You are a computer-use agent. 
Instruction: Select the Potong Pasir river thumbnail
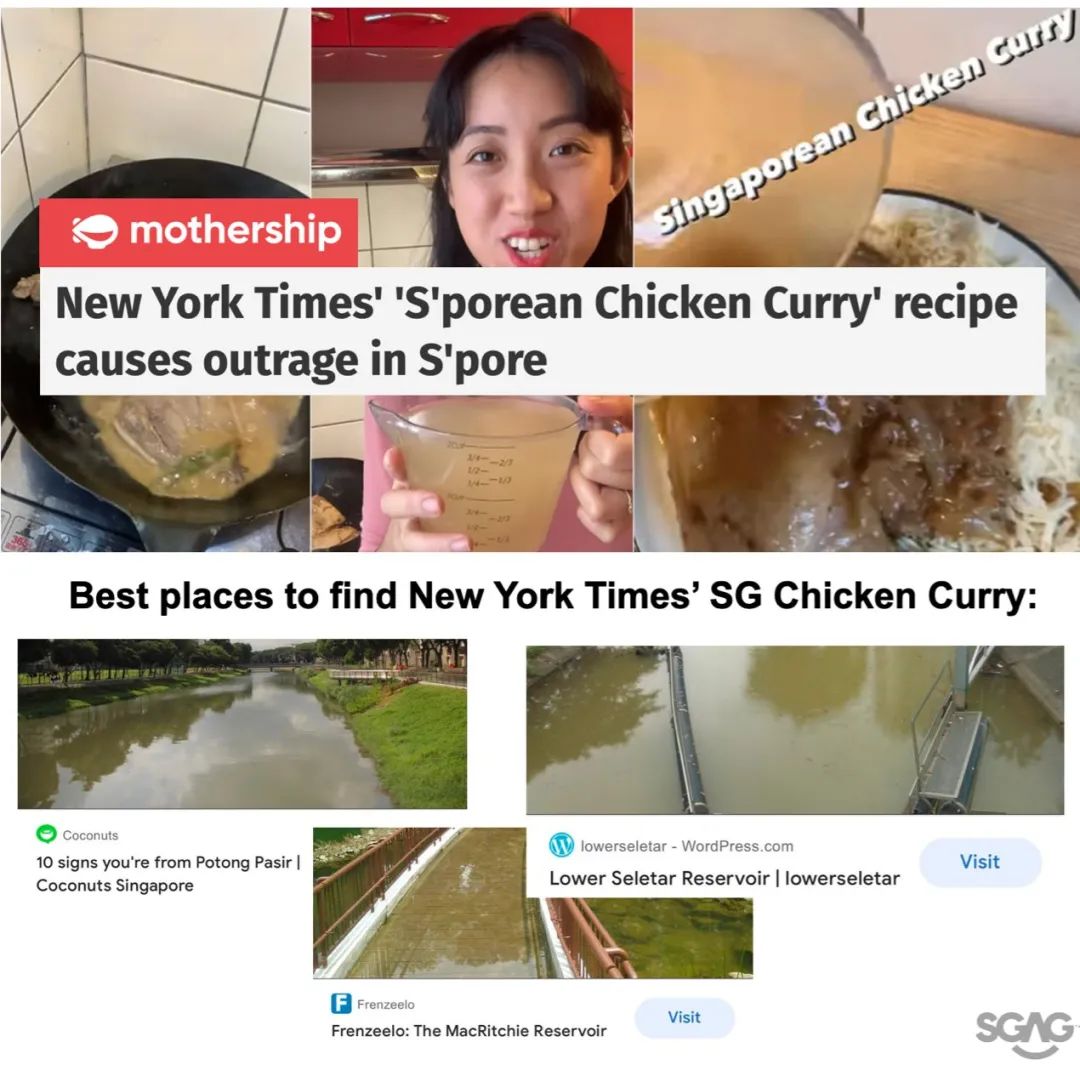(x=242, y=724)
